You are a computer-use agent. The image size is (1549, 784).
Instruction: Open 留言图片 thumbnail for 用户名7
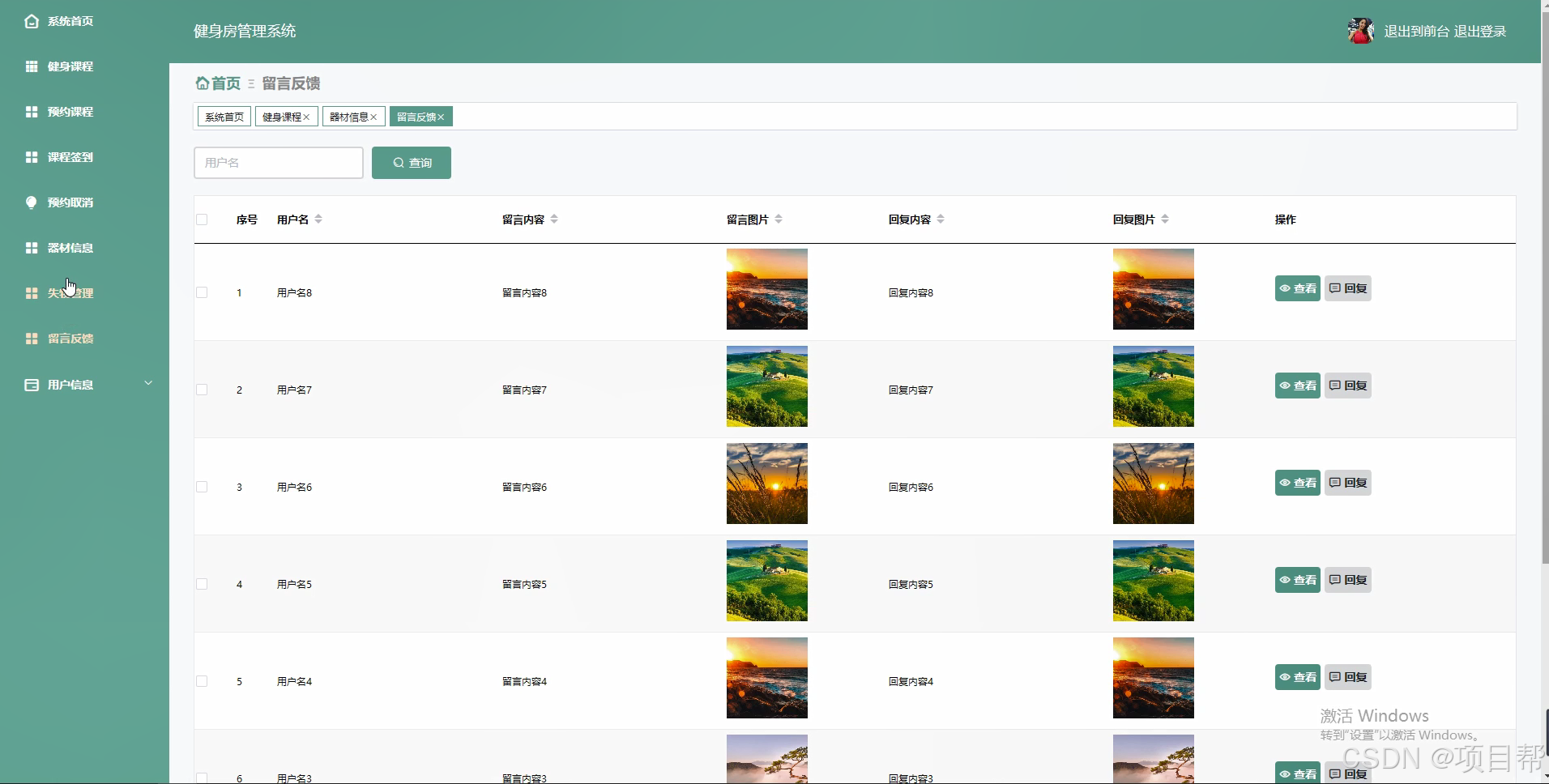coord(767,386)
